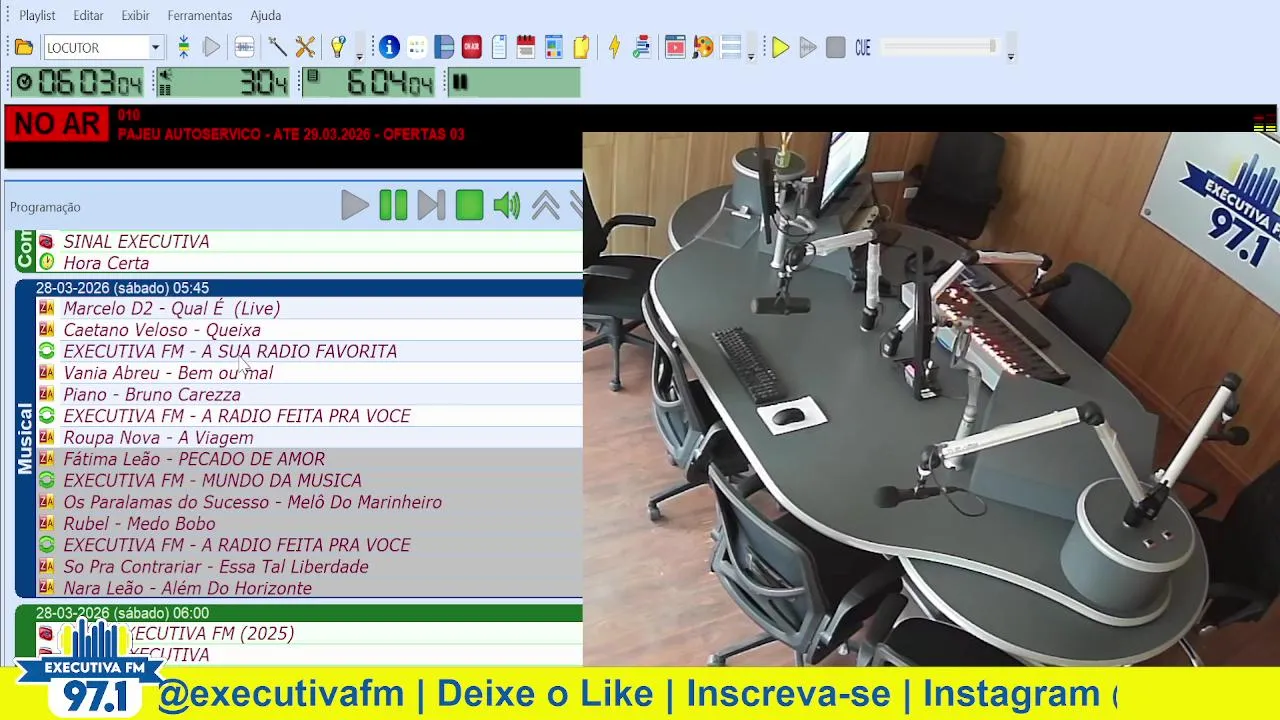This screenshot has width=1280, height=720.
Task: Click the colored layout window icon
Action: tap(554, 47)
